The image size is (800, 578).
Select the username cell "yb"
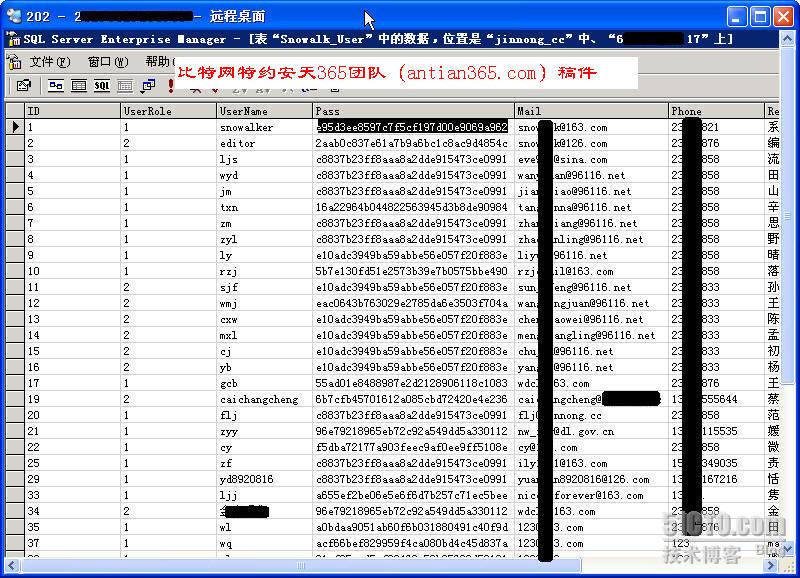tap(264, 367)
